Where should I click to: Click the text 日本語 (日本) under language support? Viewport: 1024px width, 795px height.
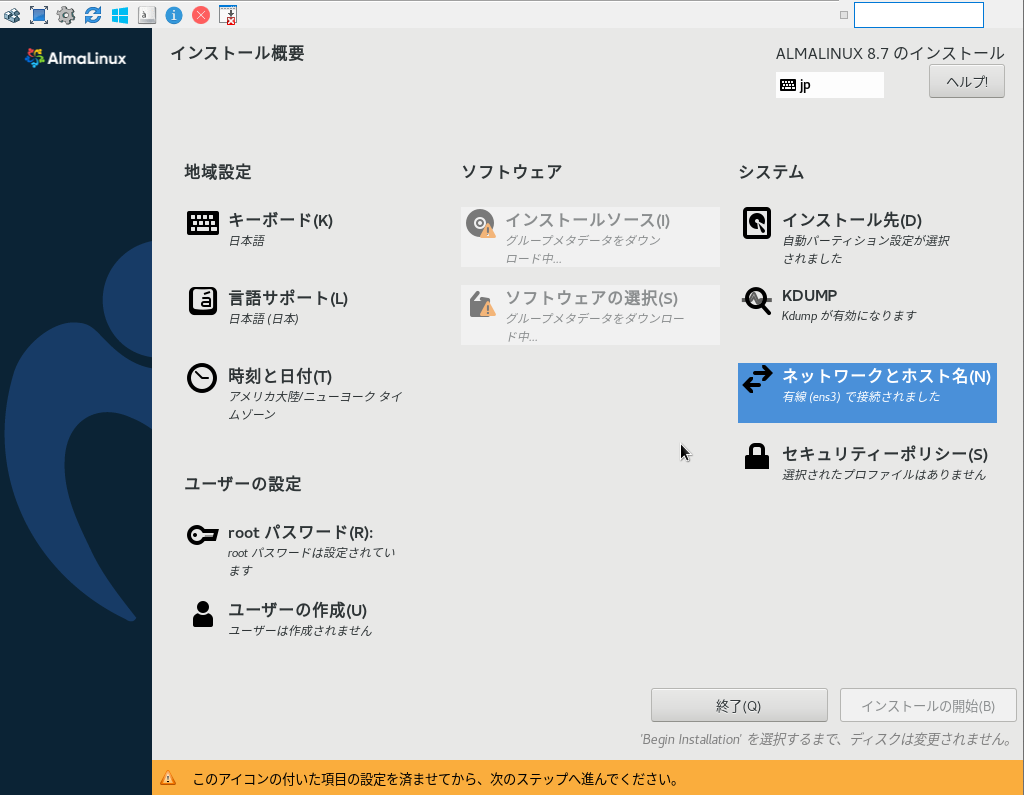[x=263, y=319]
